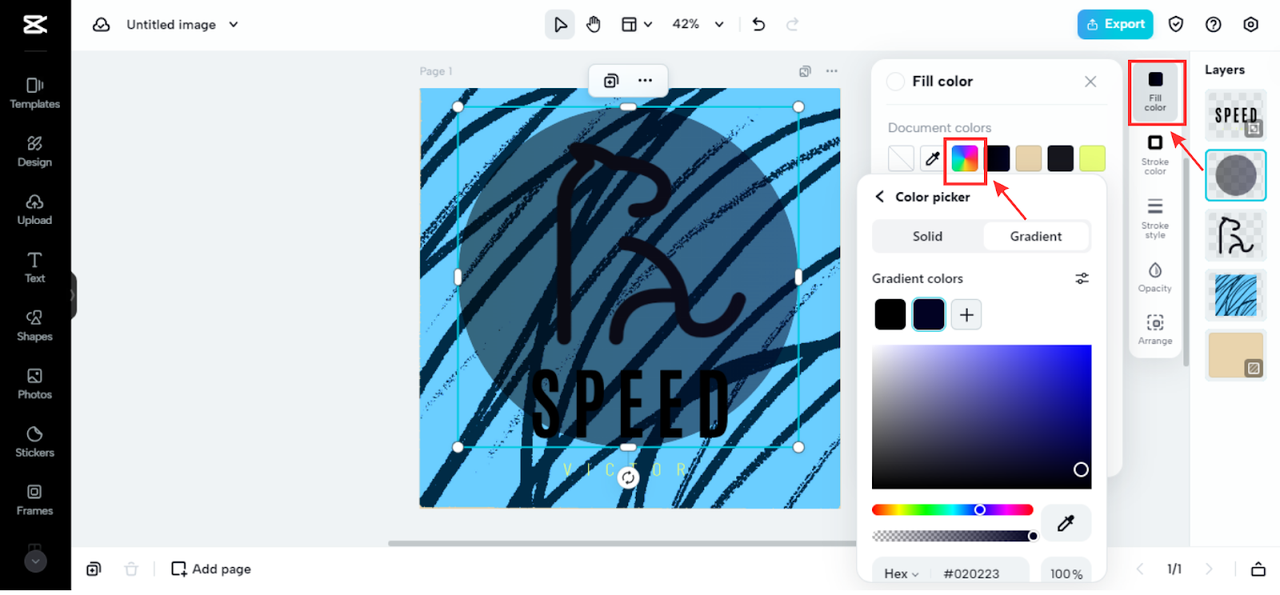Close the Fill color panel

click(x=1090, y=82)
